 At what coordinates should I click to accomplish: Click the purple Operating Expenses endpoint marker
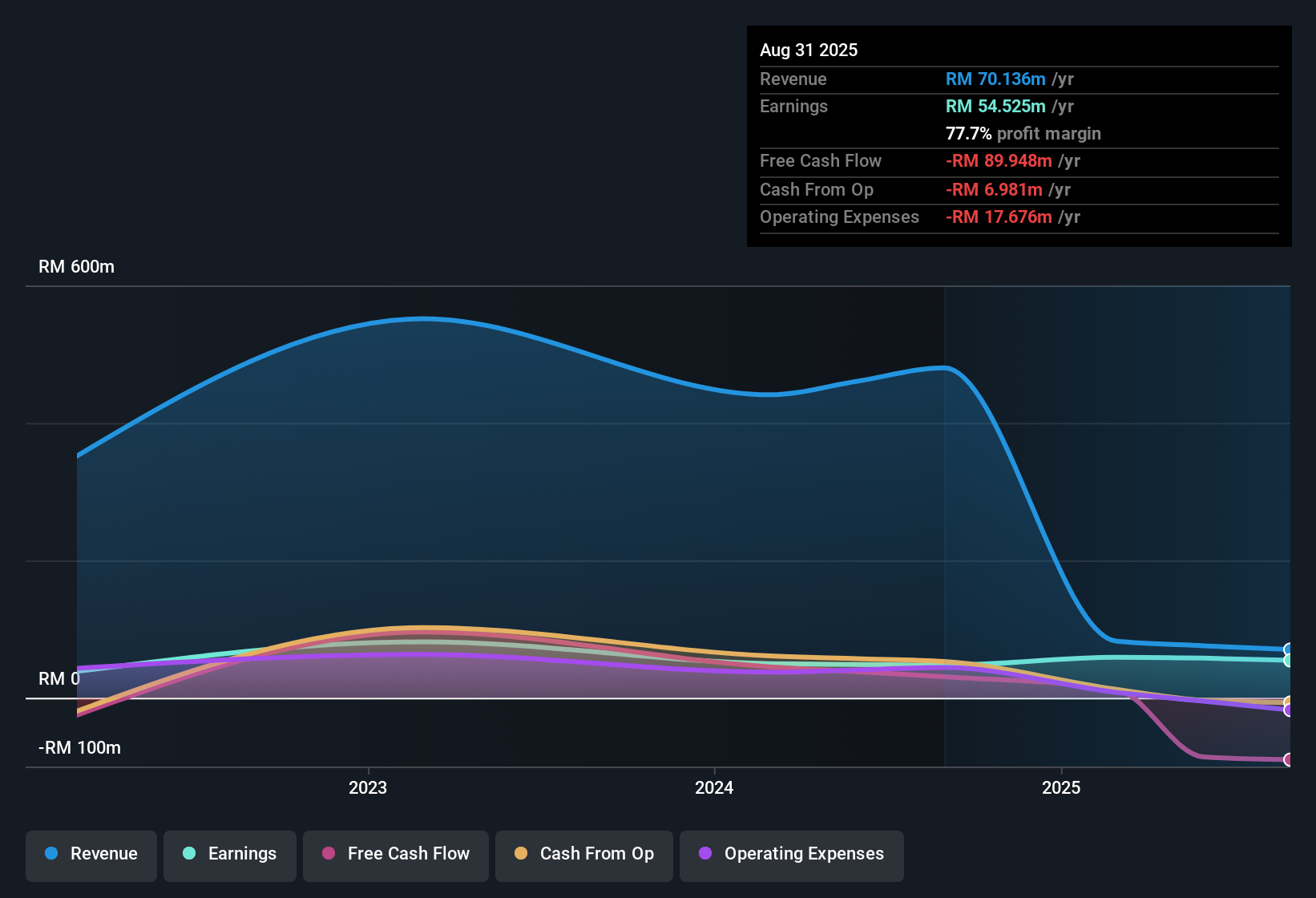point(1288,710)
